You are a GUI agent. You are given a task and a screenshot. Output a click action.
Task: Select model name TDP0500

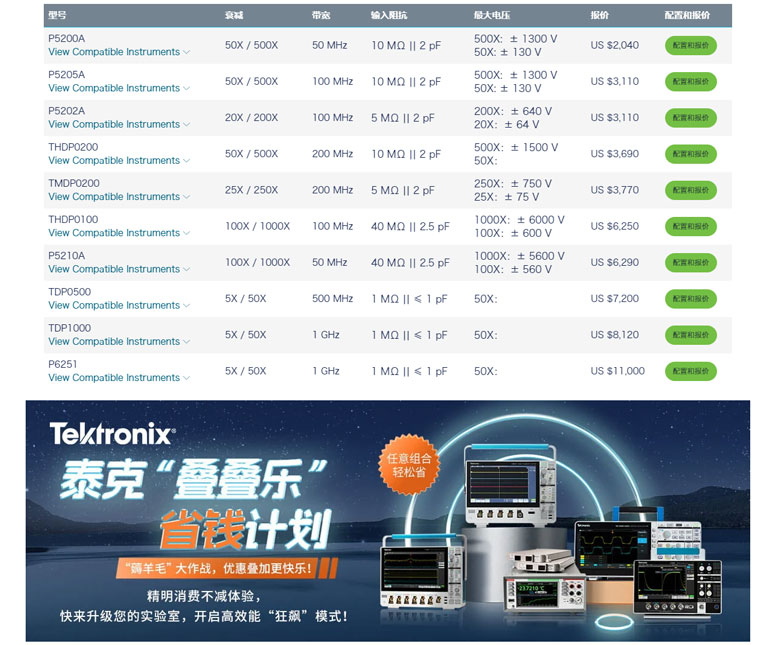(x=69, y=292)
